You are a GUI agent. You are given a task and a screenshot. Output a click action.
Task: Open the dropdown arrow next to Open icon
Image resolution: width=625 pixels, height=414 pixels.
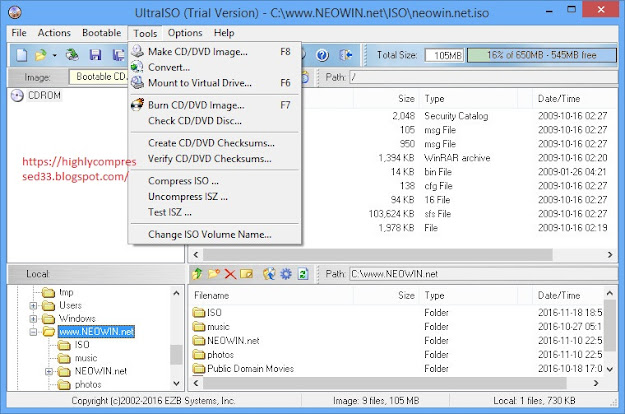55,55
